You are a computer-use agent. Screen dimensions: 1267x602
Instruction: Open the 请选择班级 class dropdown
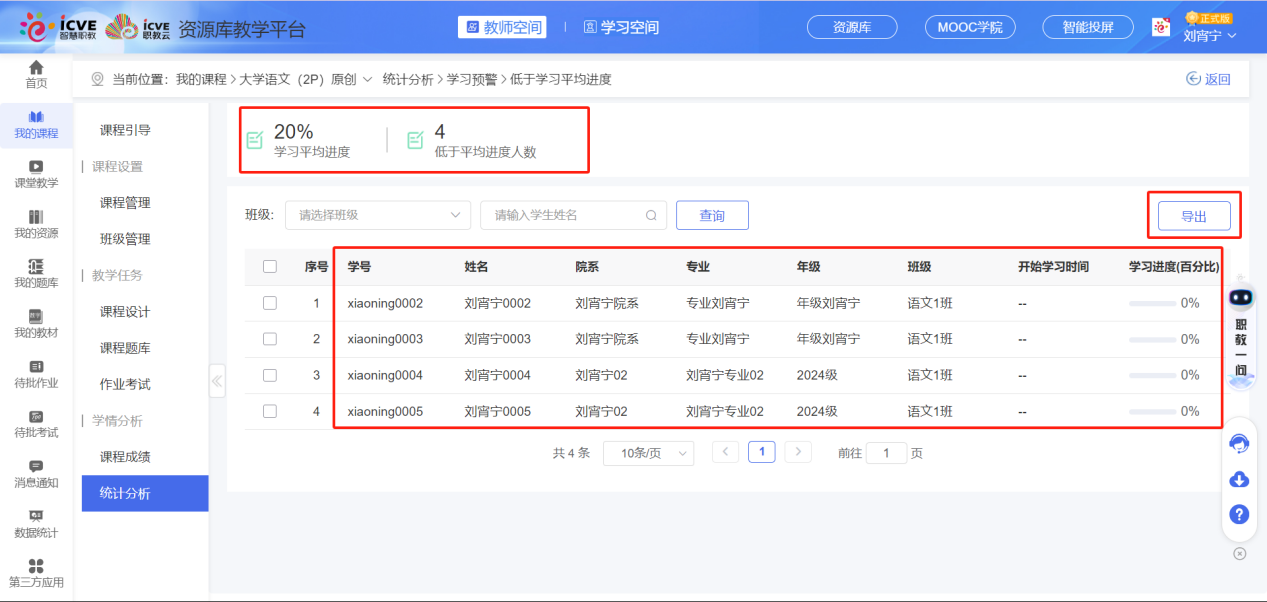point(377,214)
